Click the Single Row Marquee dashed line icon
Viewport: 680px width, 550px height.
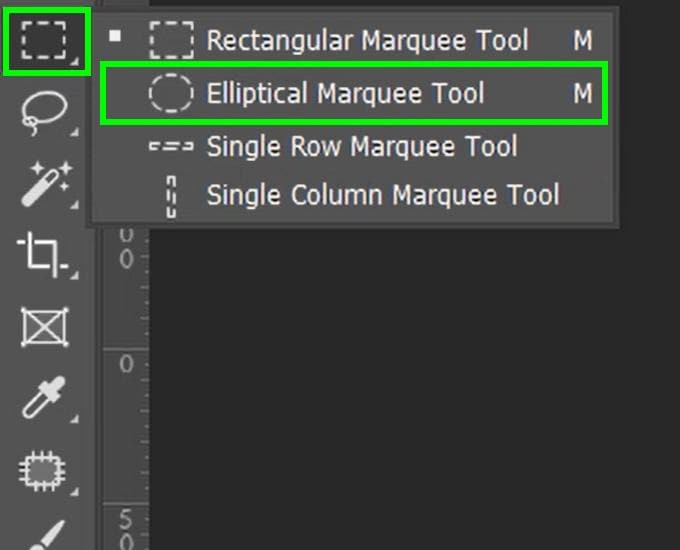(x=171, y=146)
